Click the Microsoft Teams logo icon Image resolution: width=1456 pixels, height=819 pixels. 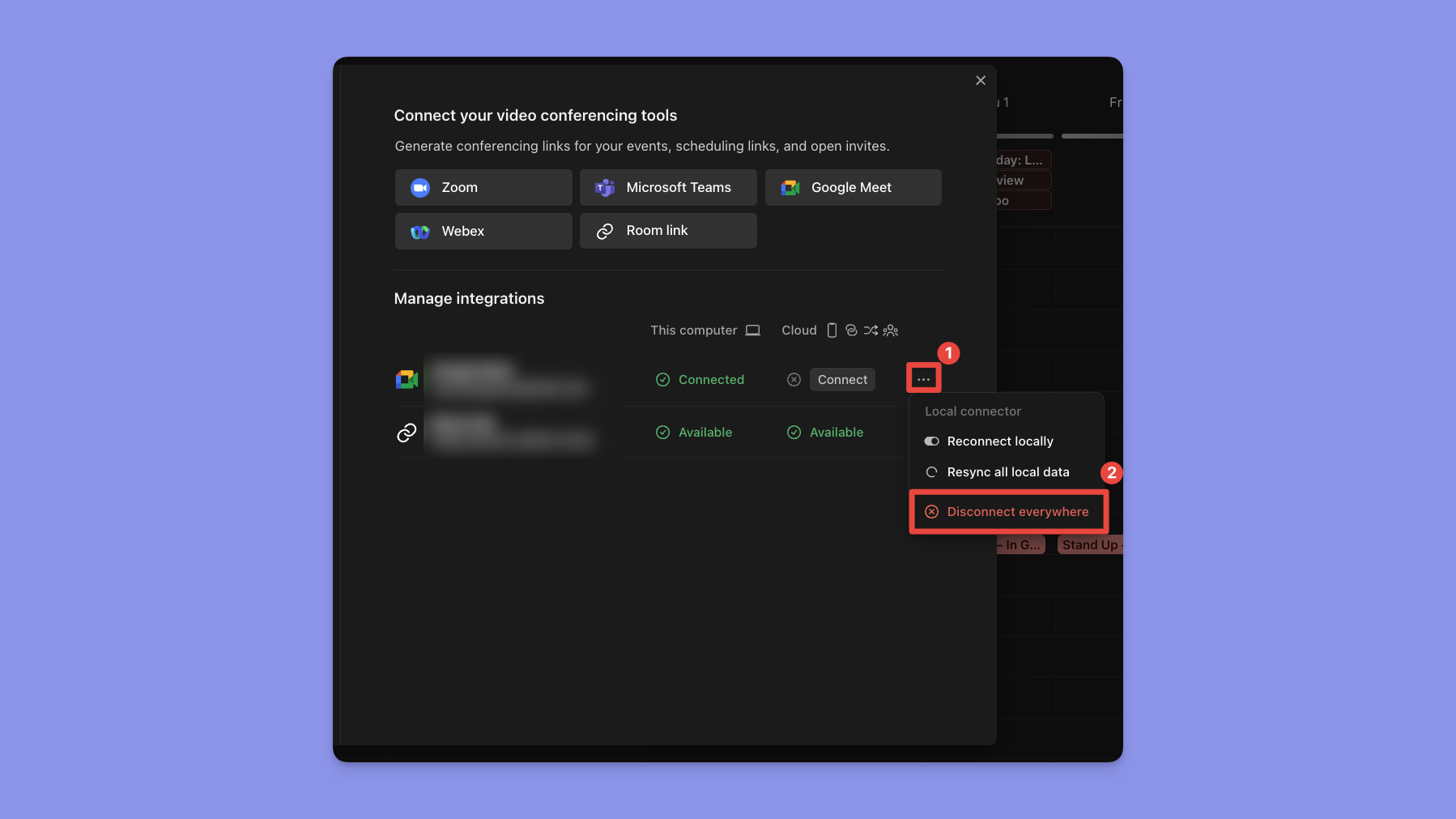(605, 188)
